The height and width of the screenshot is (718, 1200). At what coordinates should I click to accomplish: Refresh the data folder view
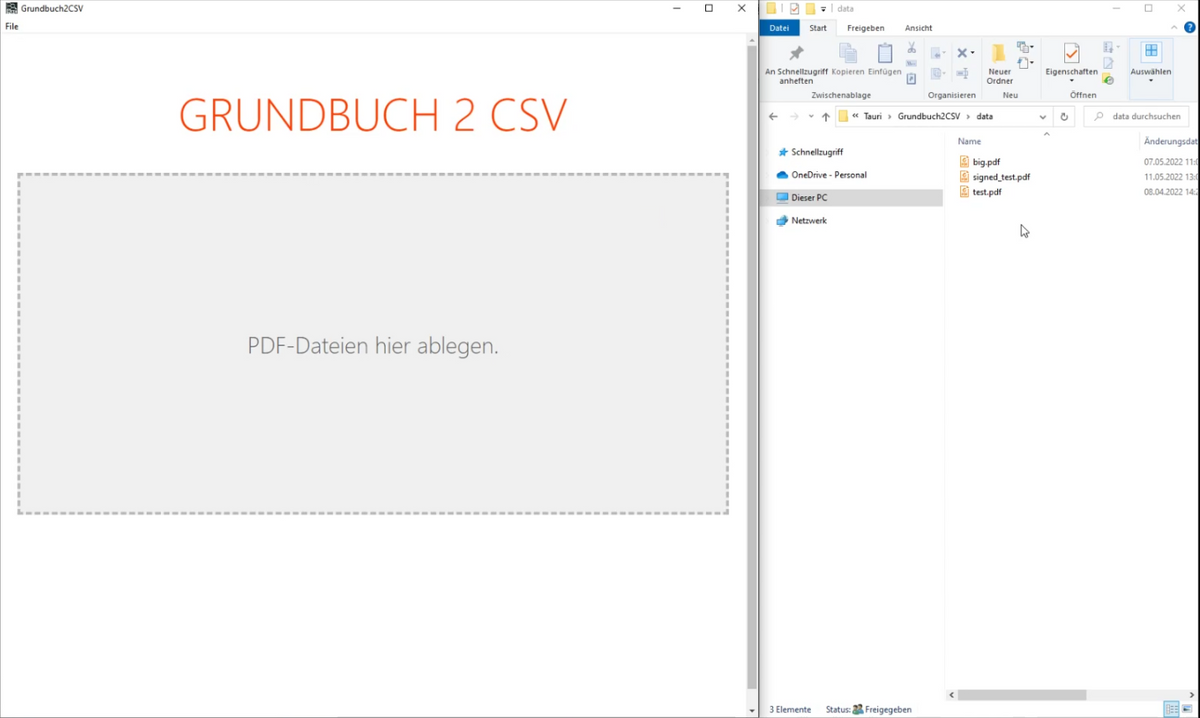coord(1064,117)
